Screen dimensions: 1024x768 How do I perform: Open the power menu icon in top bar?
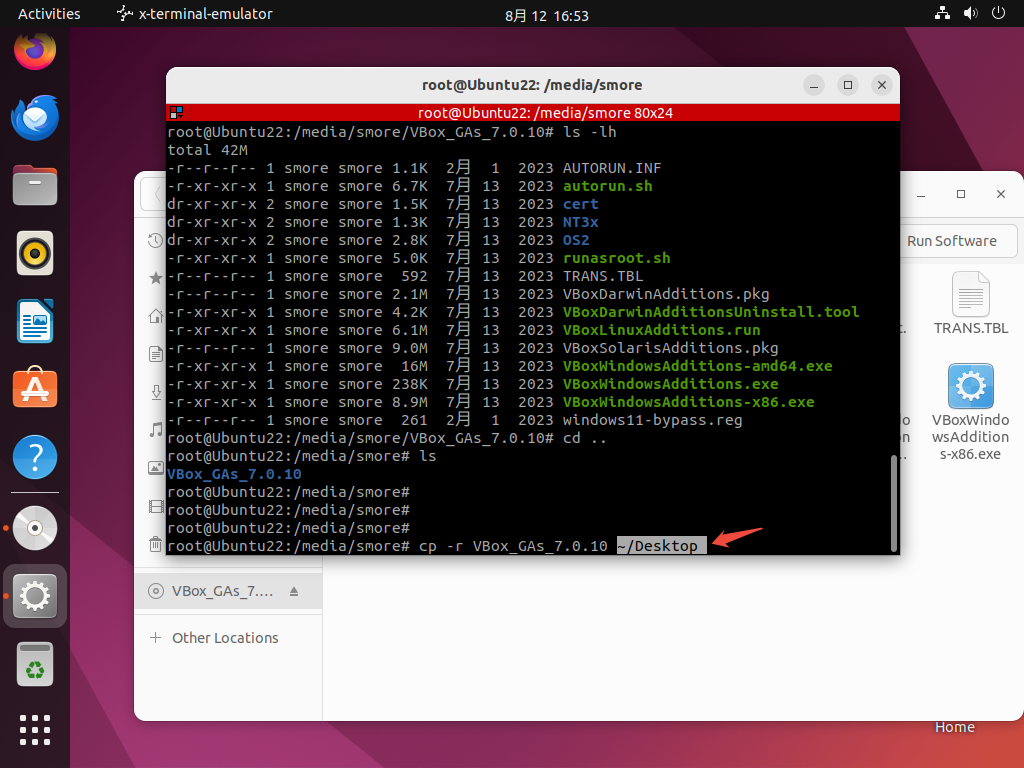click(998, 13)
